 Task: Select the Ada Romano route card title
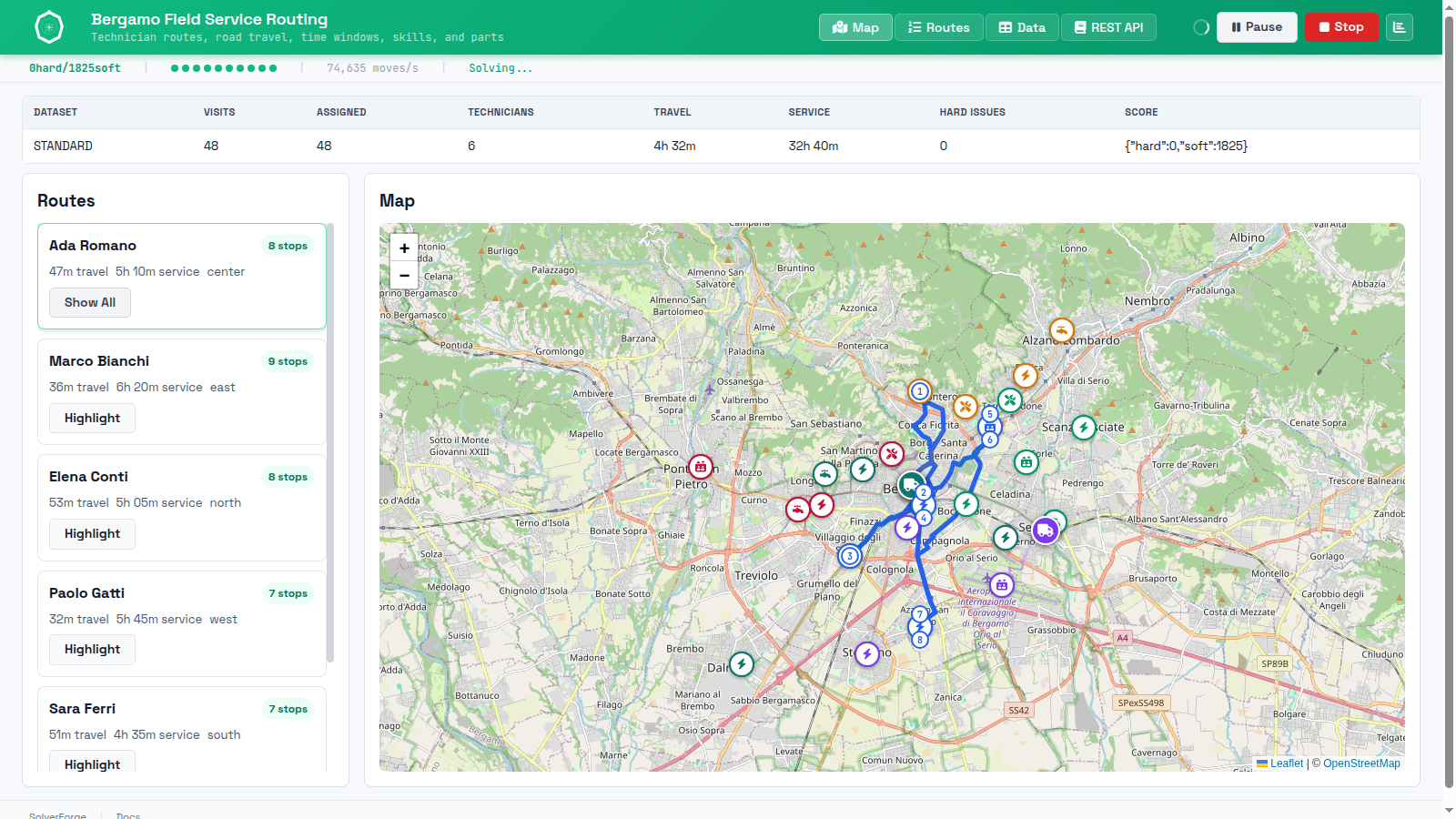pos(93,246)
